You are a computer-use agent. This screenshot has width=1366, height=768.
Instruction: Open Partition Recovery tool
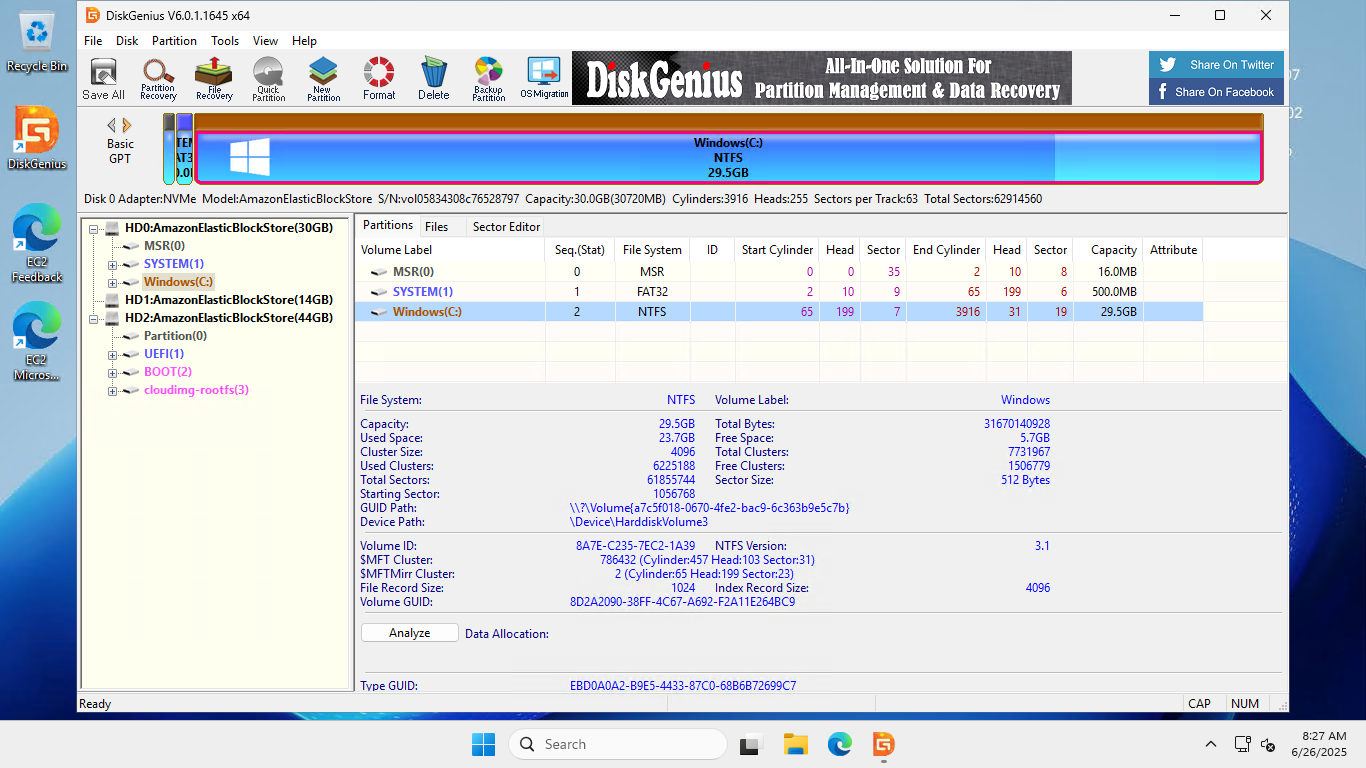pos(158,79)
